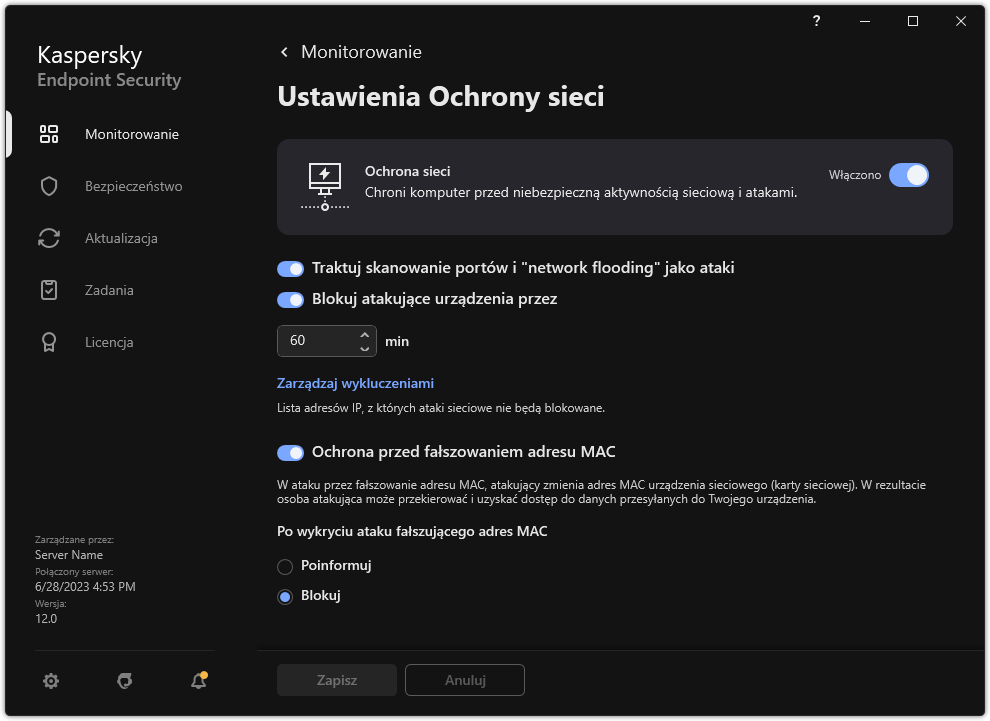Open the Zadania task list icon
990x721 pixels.
pyautogui.click(x=48, y=289)
